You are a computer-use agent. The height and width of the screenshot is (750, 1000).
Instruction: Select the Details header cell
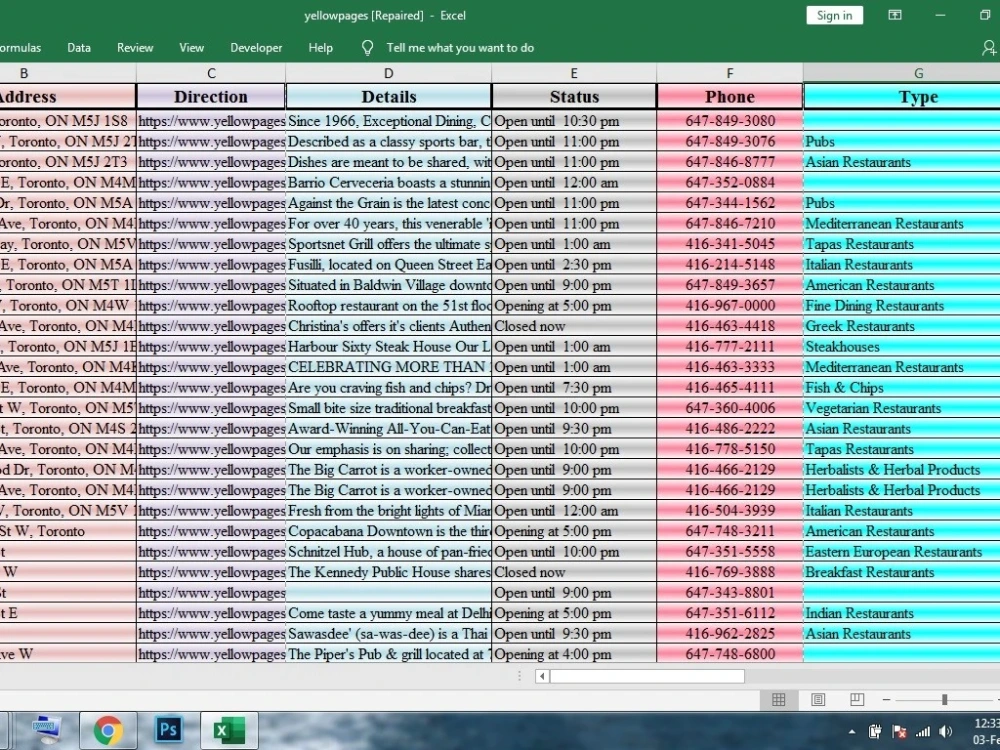pyautogui.click(x=388, y=96)
